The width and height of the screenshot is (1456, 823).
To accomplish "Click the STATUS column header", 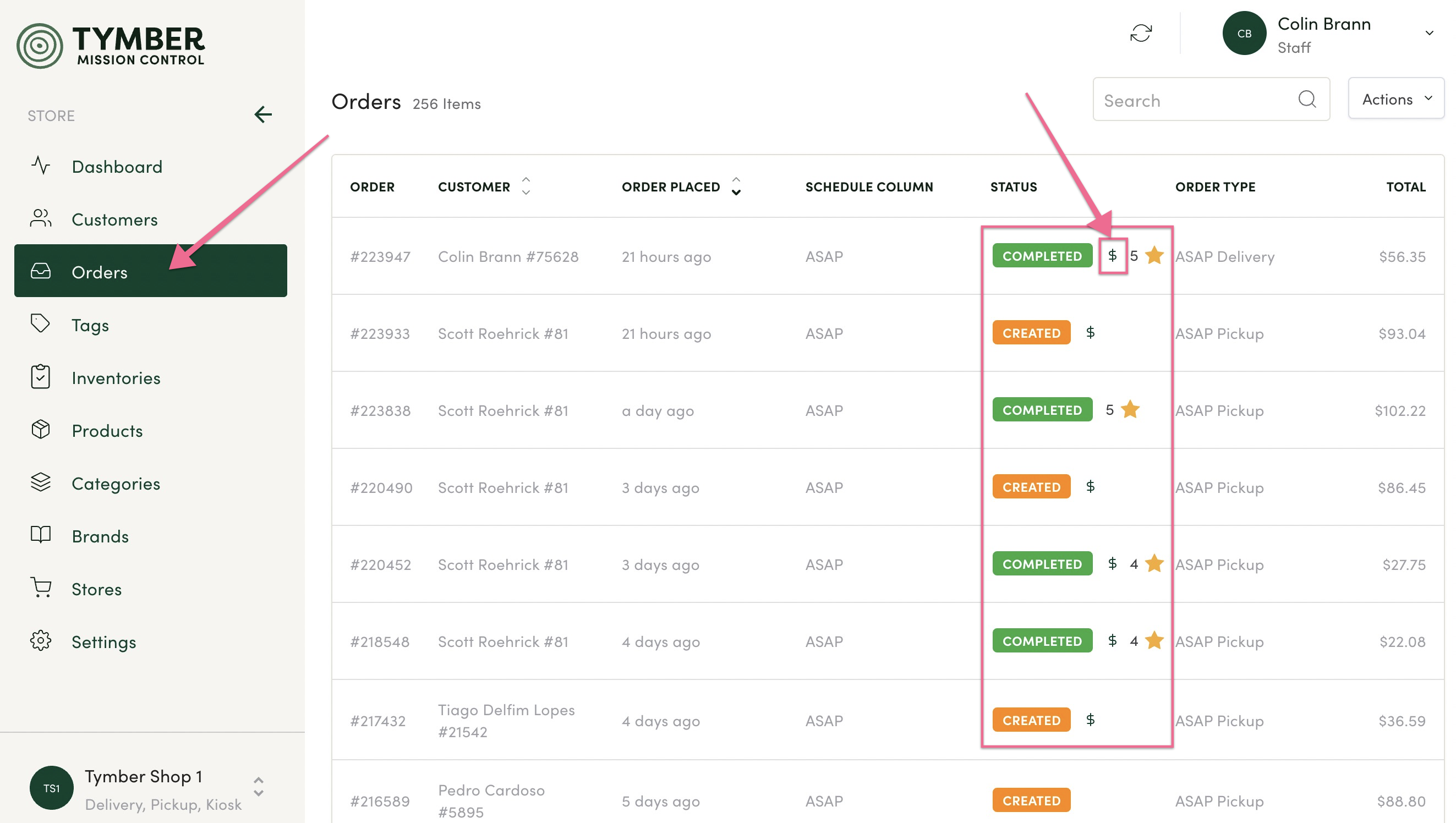I will (x=1014, y=186).
